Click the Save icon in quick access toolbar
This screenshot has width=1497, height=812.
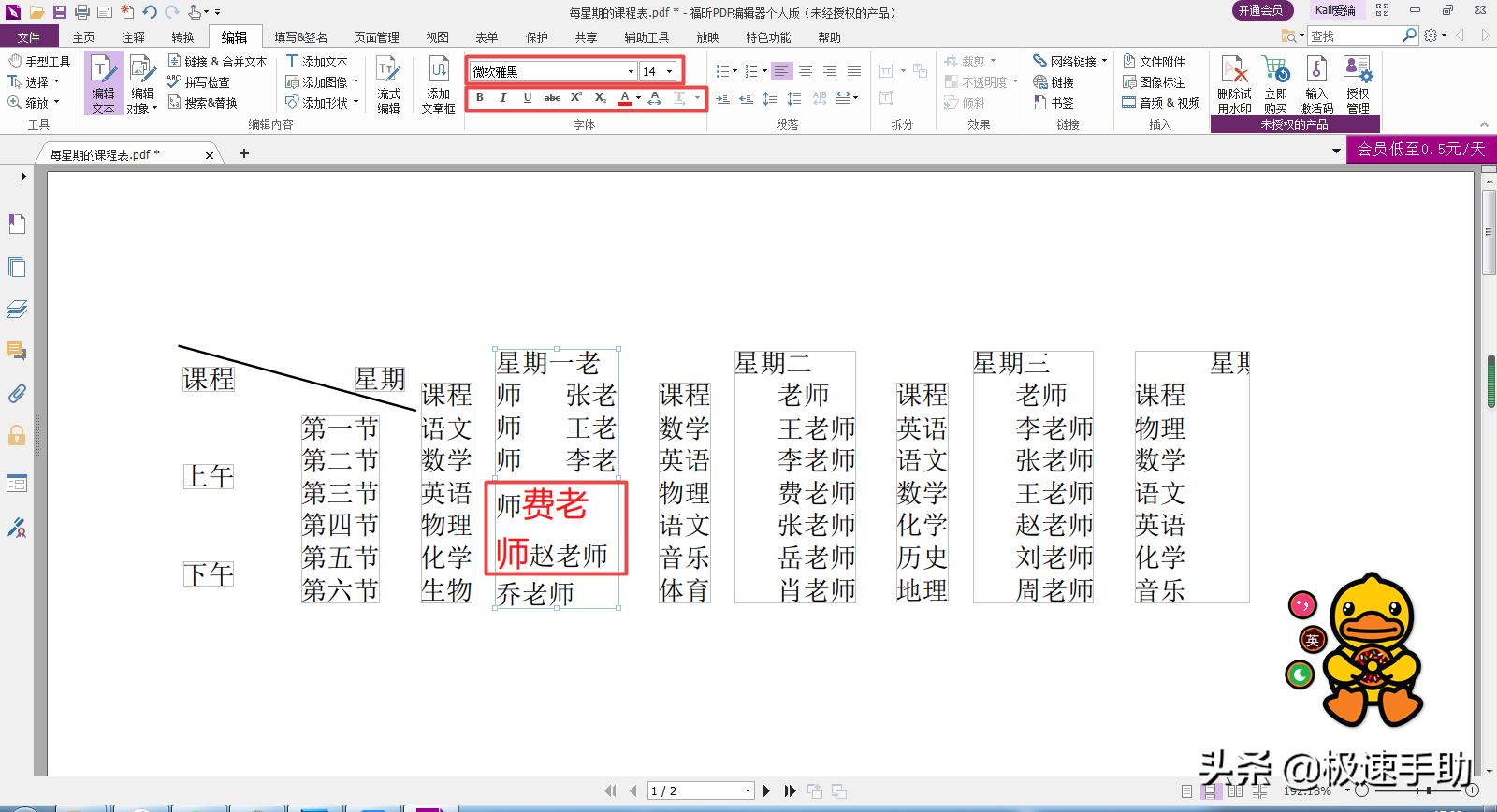point(60,12)
